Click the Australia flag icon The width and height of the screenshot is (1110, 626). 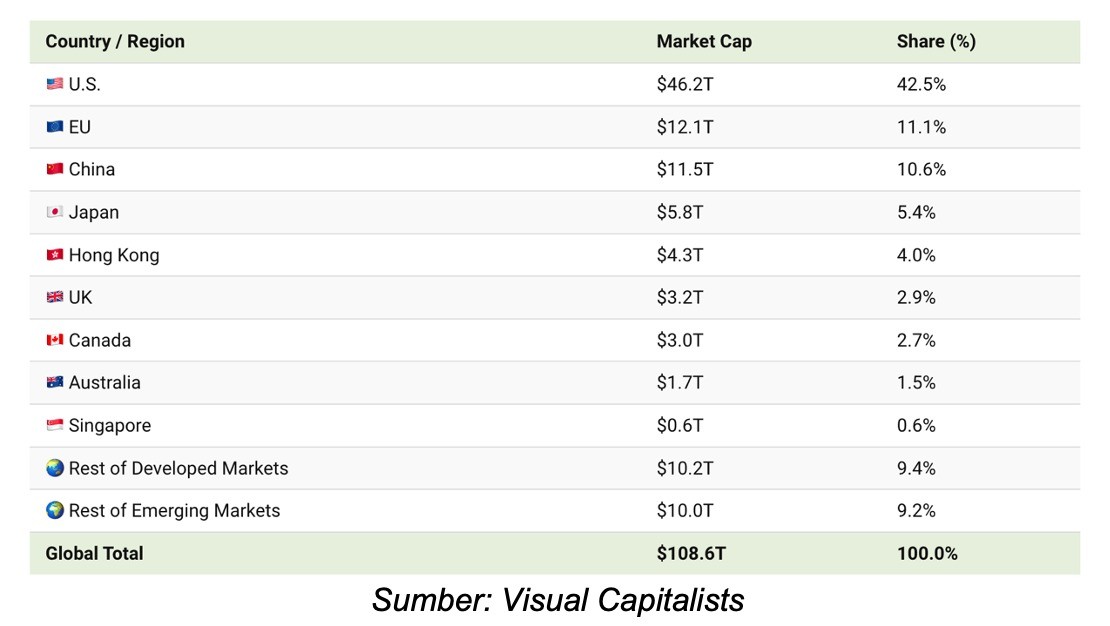pyautogui.click(x=55, y=382)
